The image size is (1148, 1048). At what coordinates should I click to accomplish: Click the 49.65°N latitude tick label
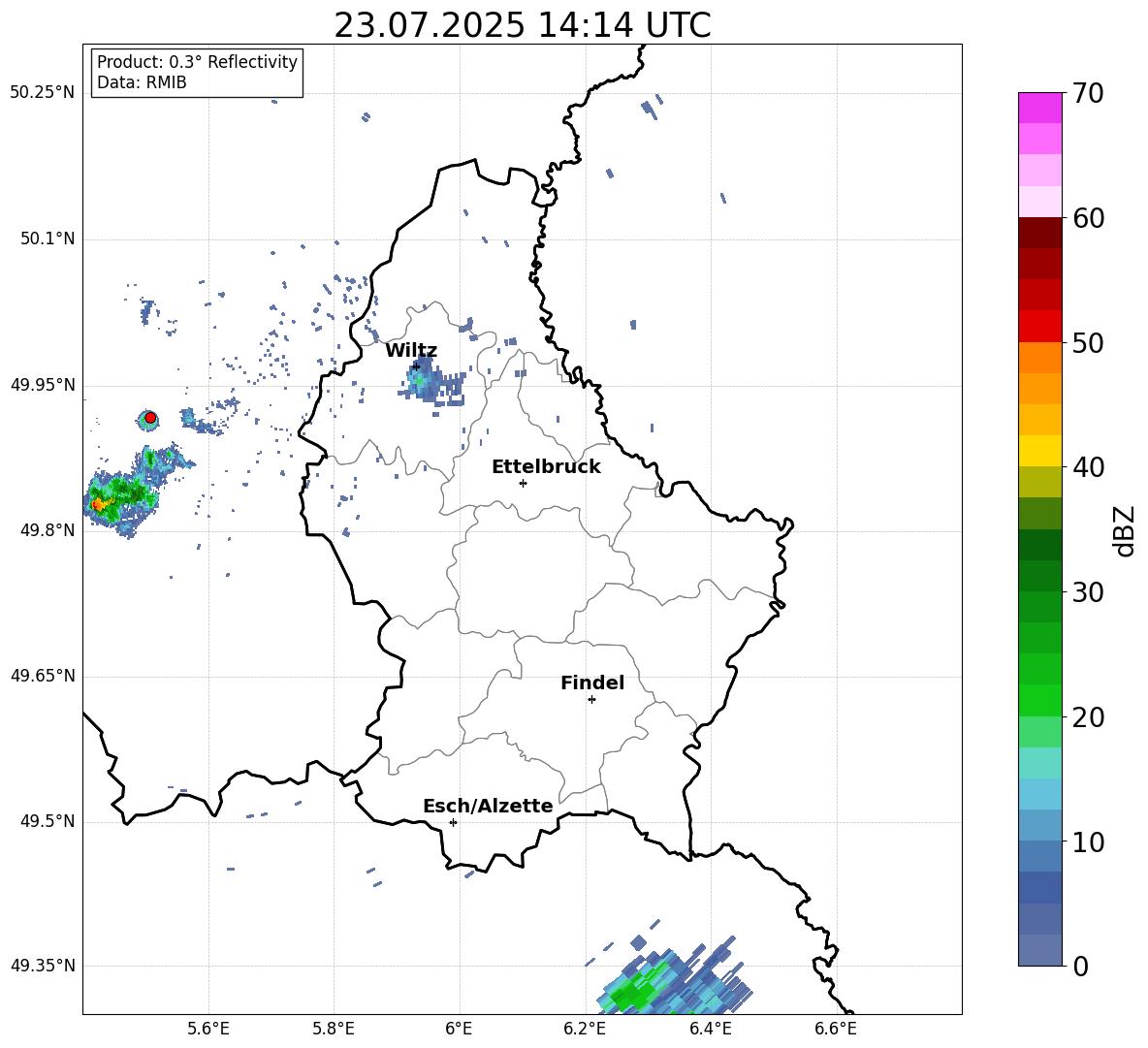(43, 676)
